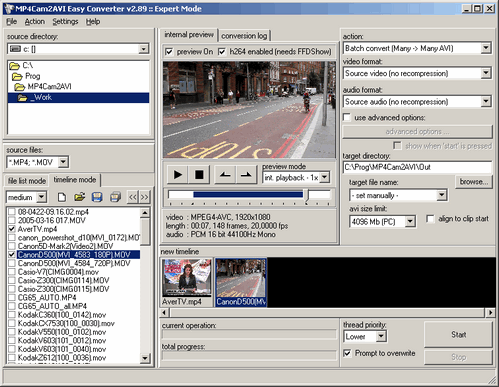Image resolution: width=499 pixels, height=387 pixels.
Task: Toggle the preview On checkbox
Action: tap(169, 52)
